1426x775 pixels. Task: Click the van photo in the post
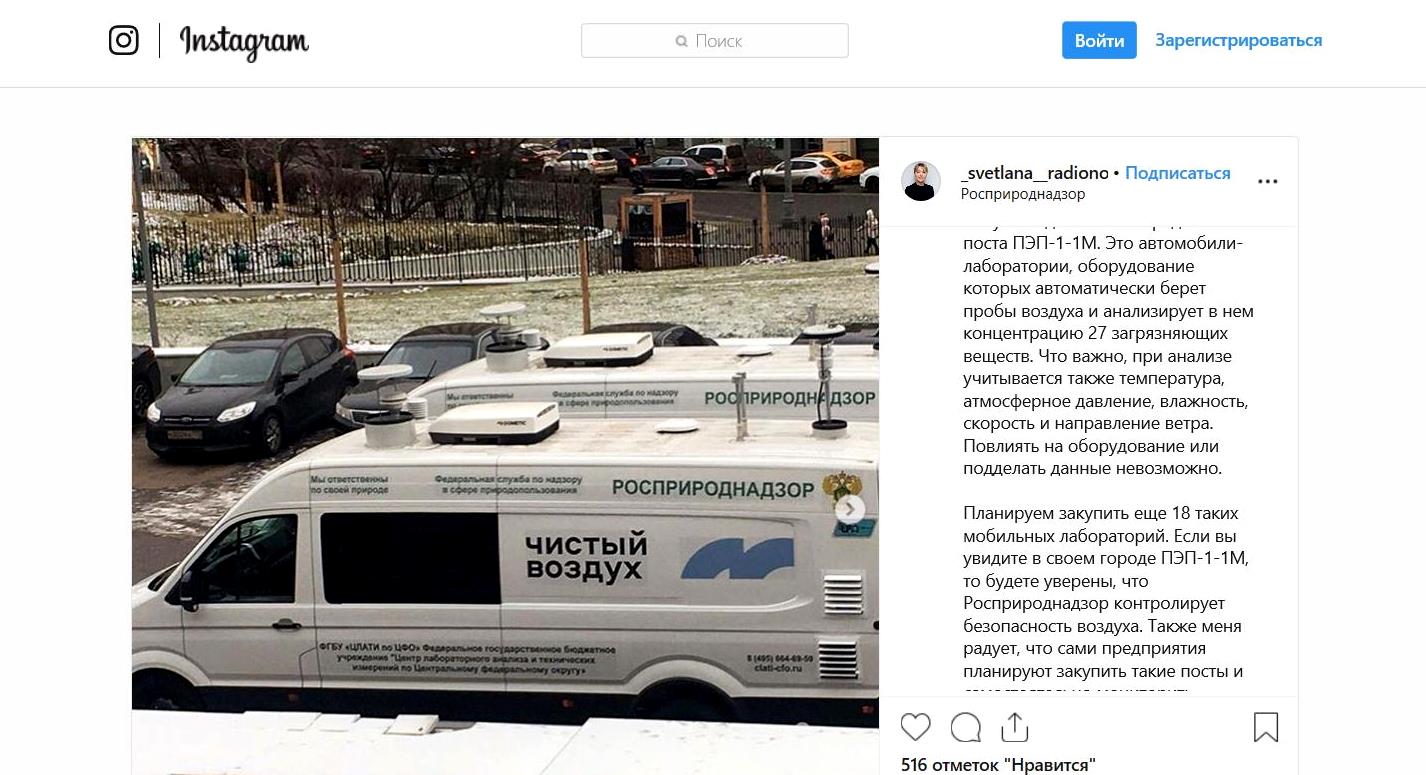(x=505, y=456)
